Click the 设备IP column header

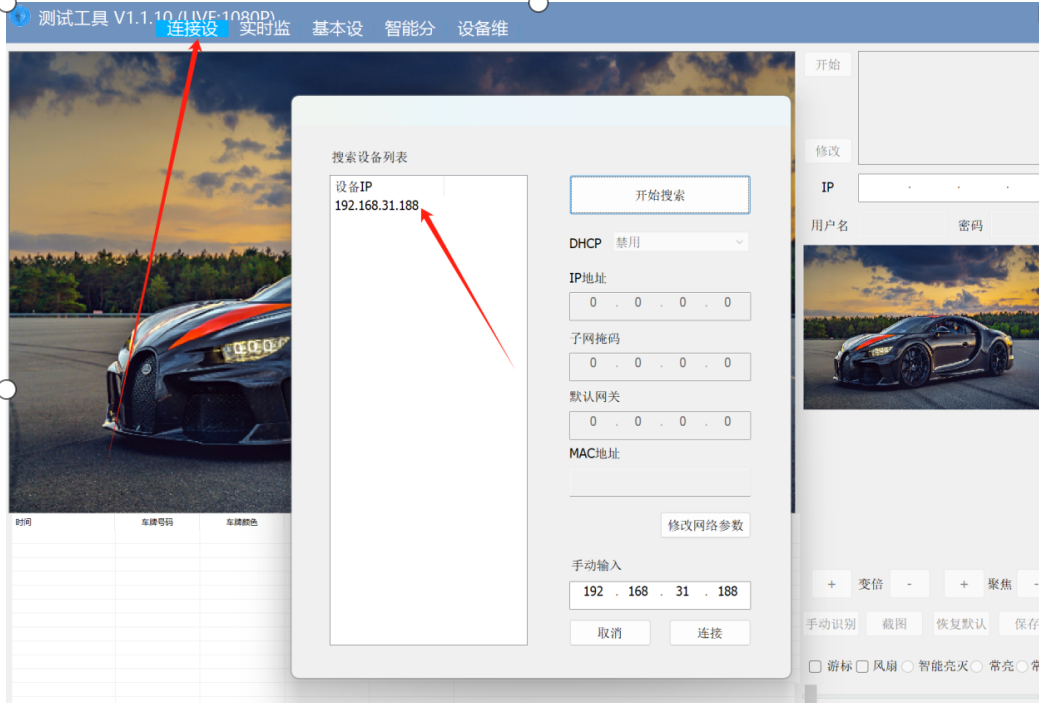pyautogui.click(x=388, y=187)
